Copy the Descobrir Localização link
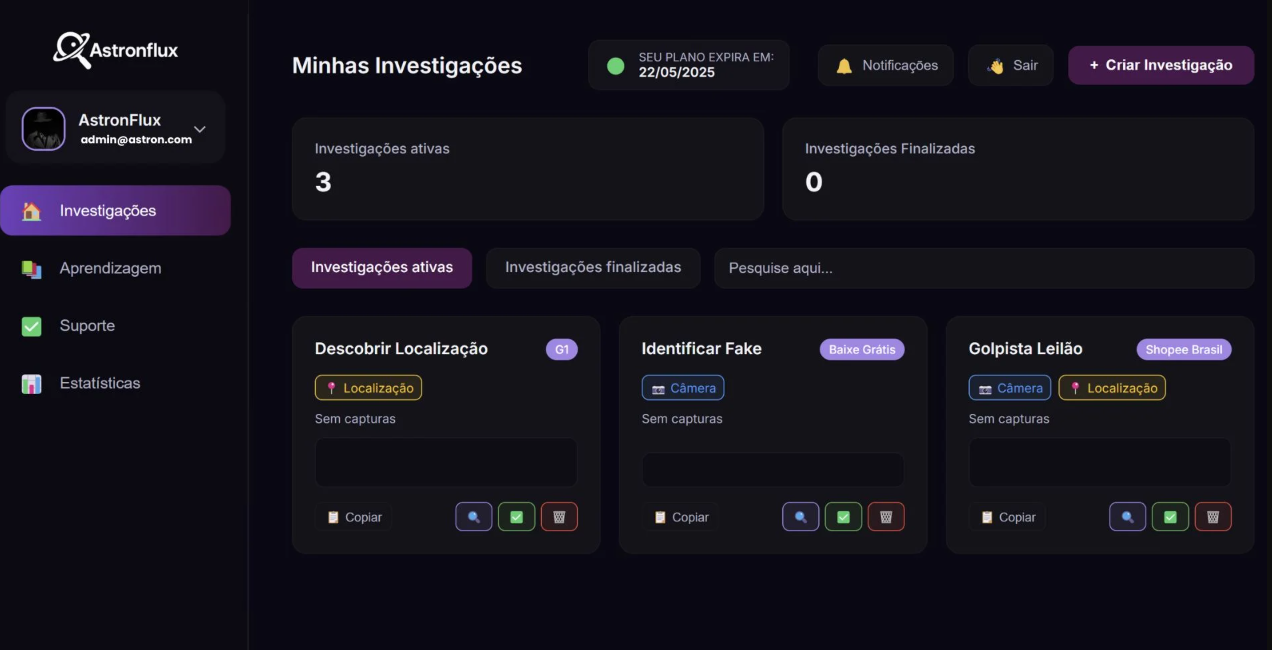Viewport: 1272px width, 650px height. 354,517
